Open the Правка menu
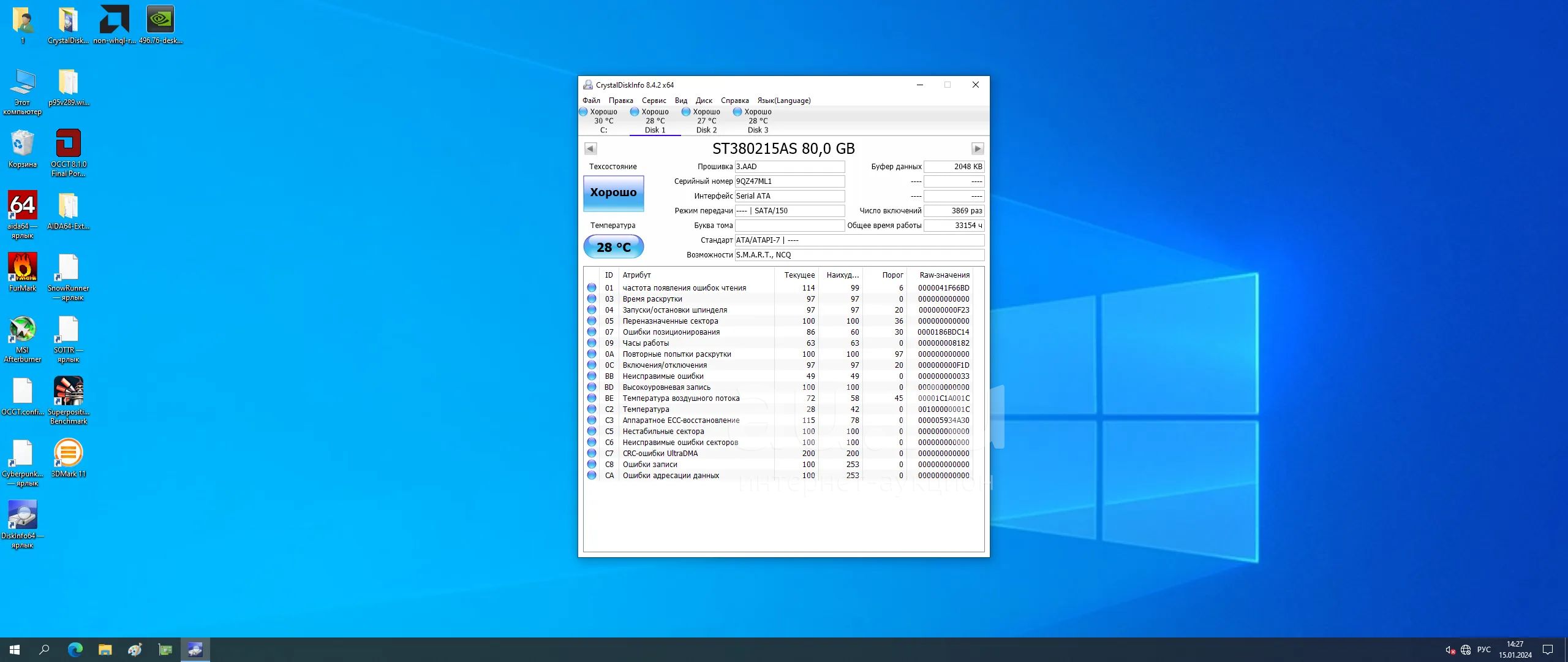Viewport: 1568px width, 662px height. click(x=620, y=101)
